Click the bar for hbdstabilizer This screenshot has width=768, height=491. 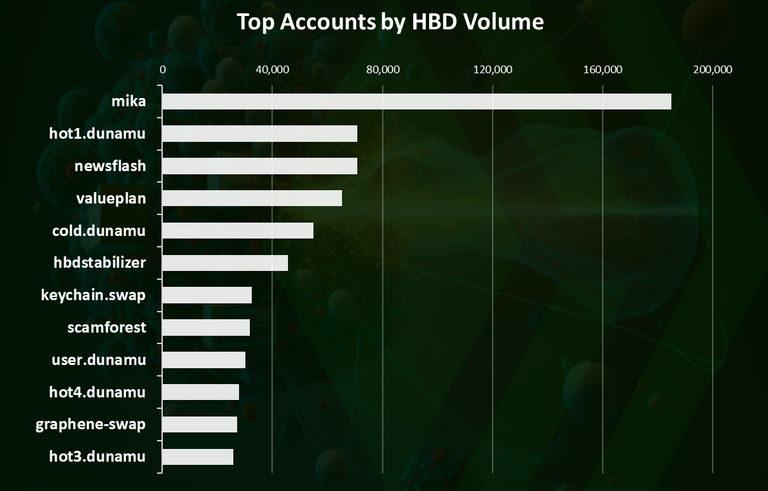tap(225, 263)
